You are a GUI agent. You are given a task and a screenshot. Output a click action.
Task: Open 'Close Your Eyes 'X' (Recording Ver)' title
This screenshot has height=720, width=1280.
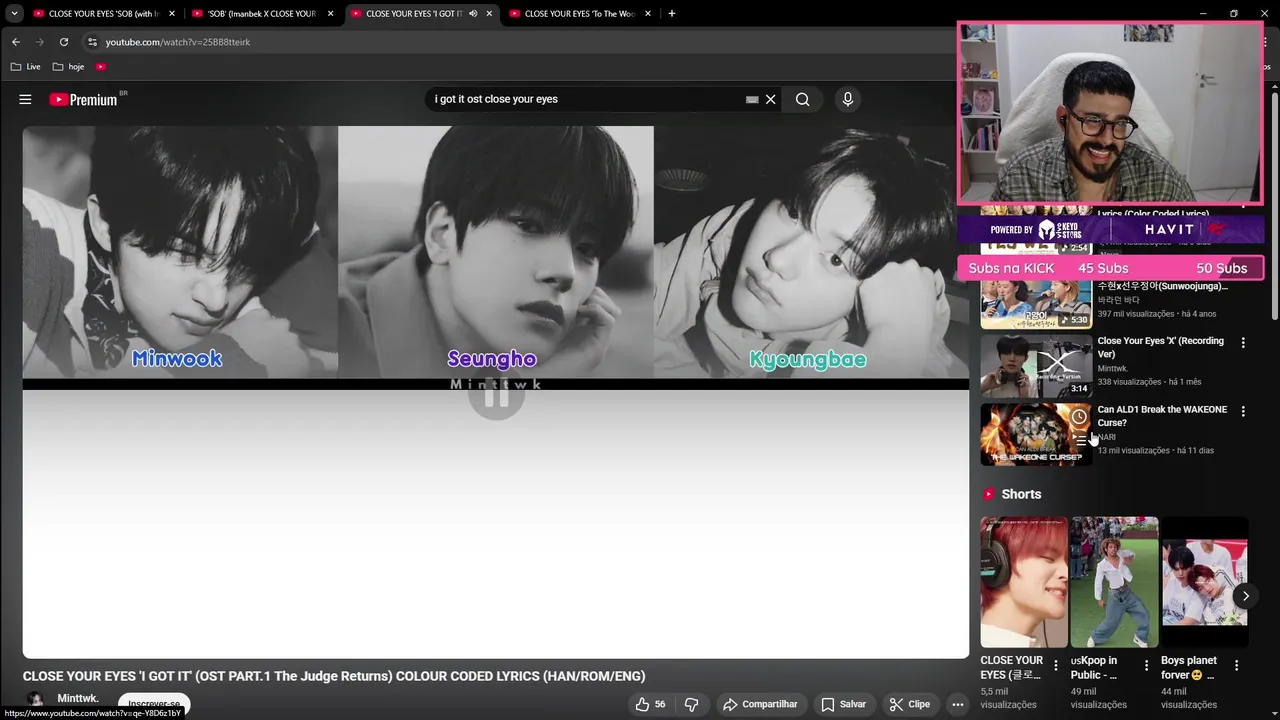point(1160,347)
